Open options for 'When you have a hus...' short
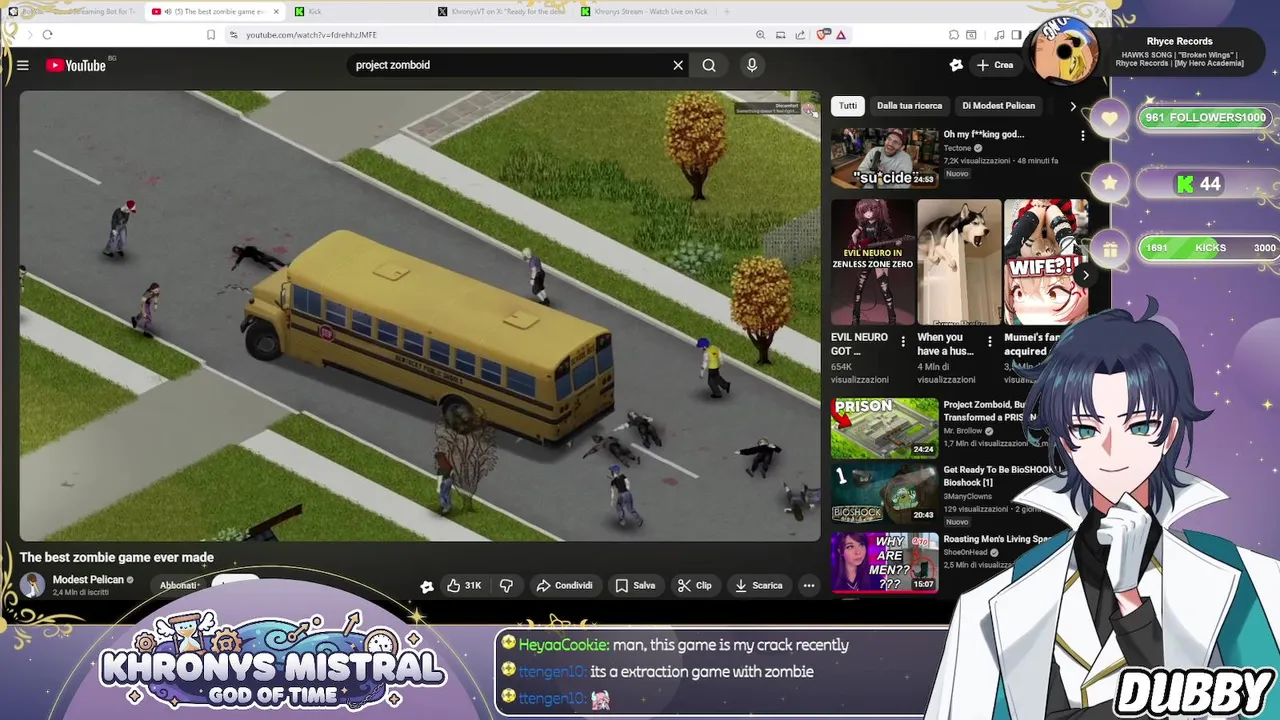 (x=989, y=342)
